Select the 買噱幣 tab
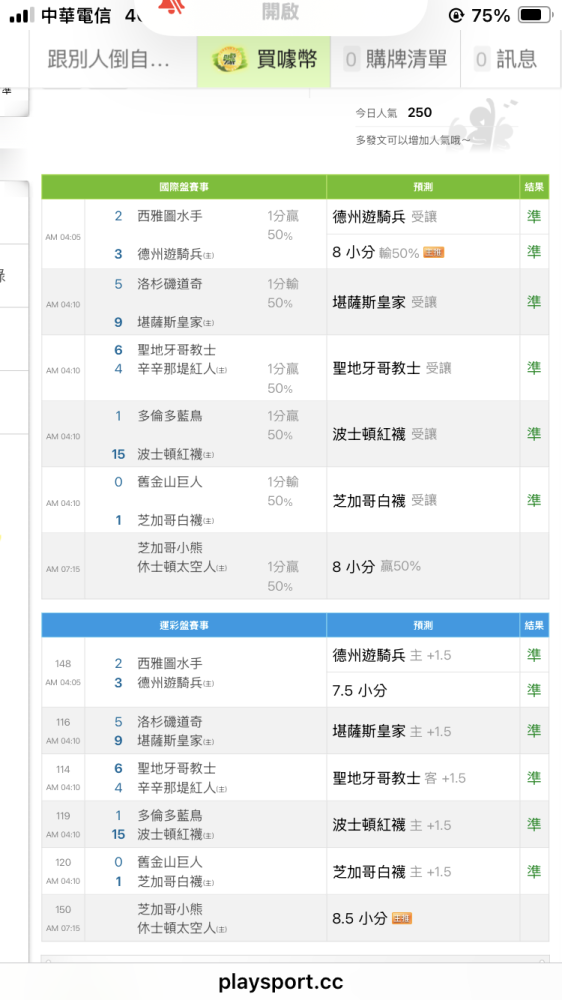 (263, 59)
